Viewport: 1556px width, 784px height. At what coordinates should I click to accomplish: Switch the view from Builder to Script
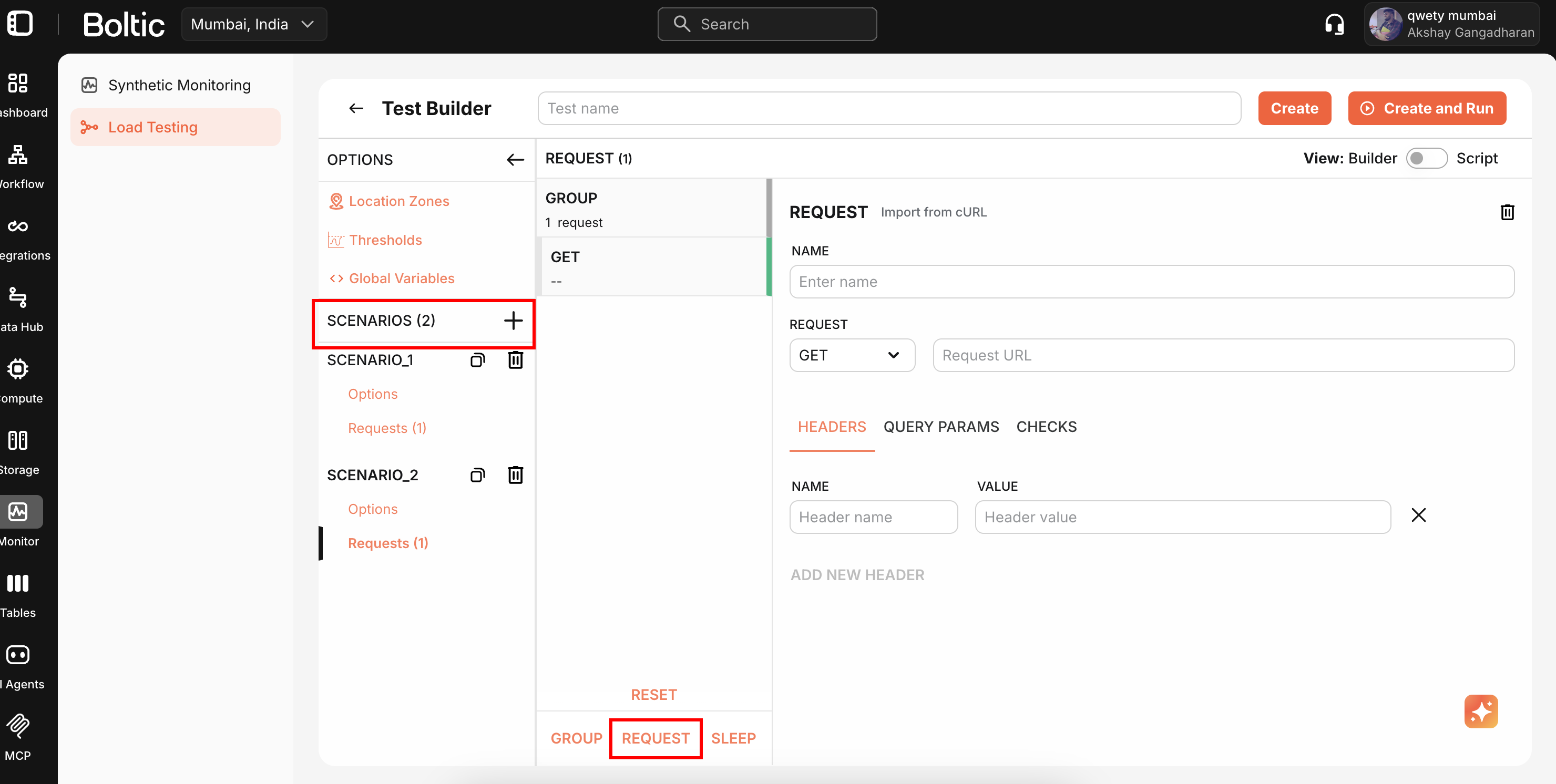click(1427, 158)
